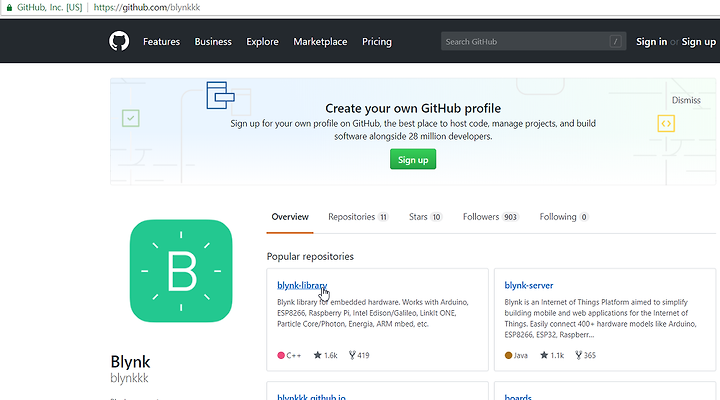Open the boards repository link
The width and height of the screenshot is (720, 400).
(x=518, y=397)
